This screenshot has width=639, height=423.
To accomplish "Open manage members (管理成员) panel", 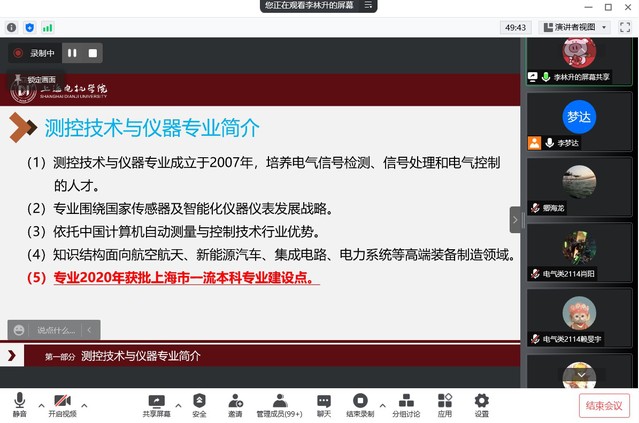I will 278,404.
